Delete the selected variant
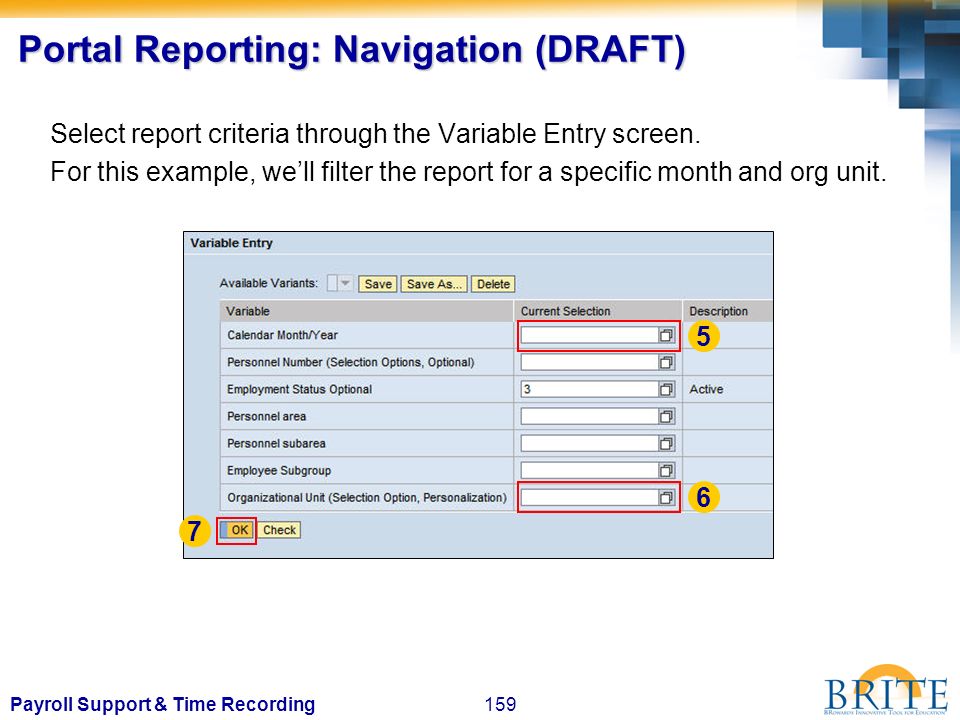The image size is (960, 720). (x=493, y=284)
